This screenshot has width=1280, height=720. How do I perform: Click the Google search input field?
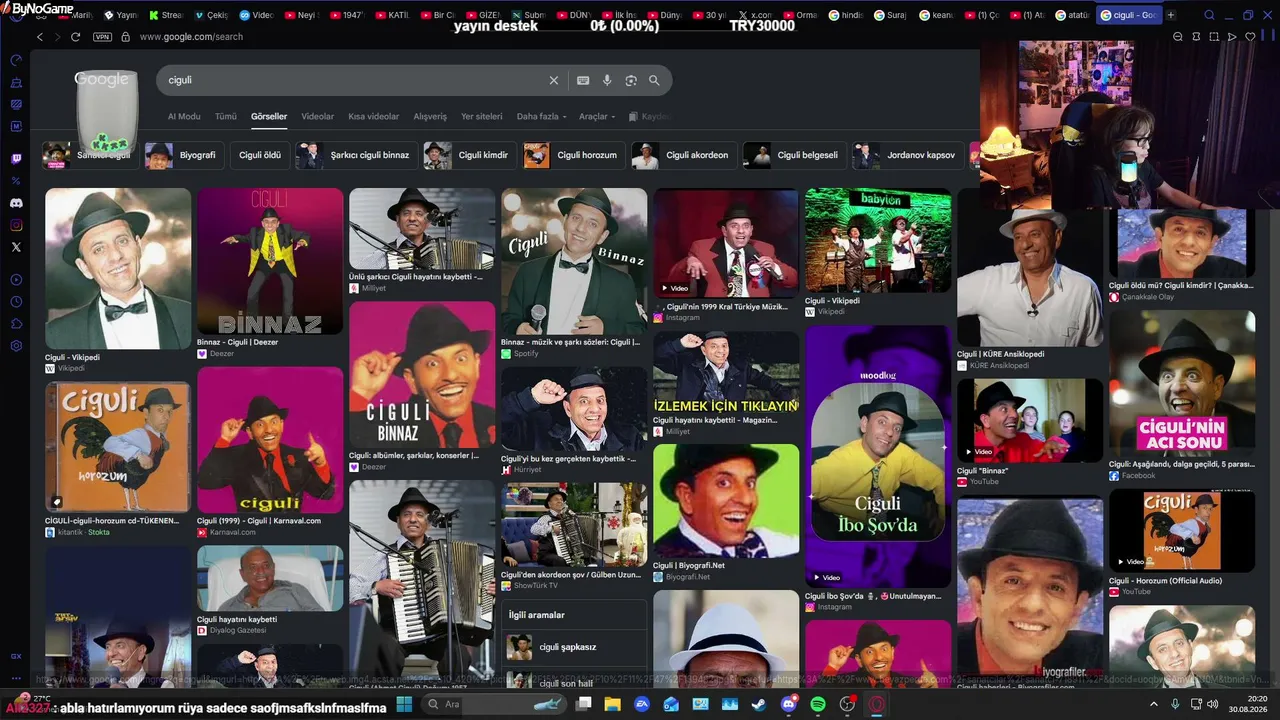(355, 80)
